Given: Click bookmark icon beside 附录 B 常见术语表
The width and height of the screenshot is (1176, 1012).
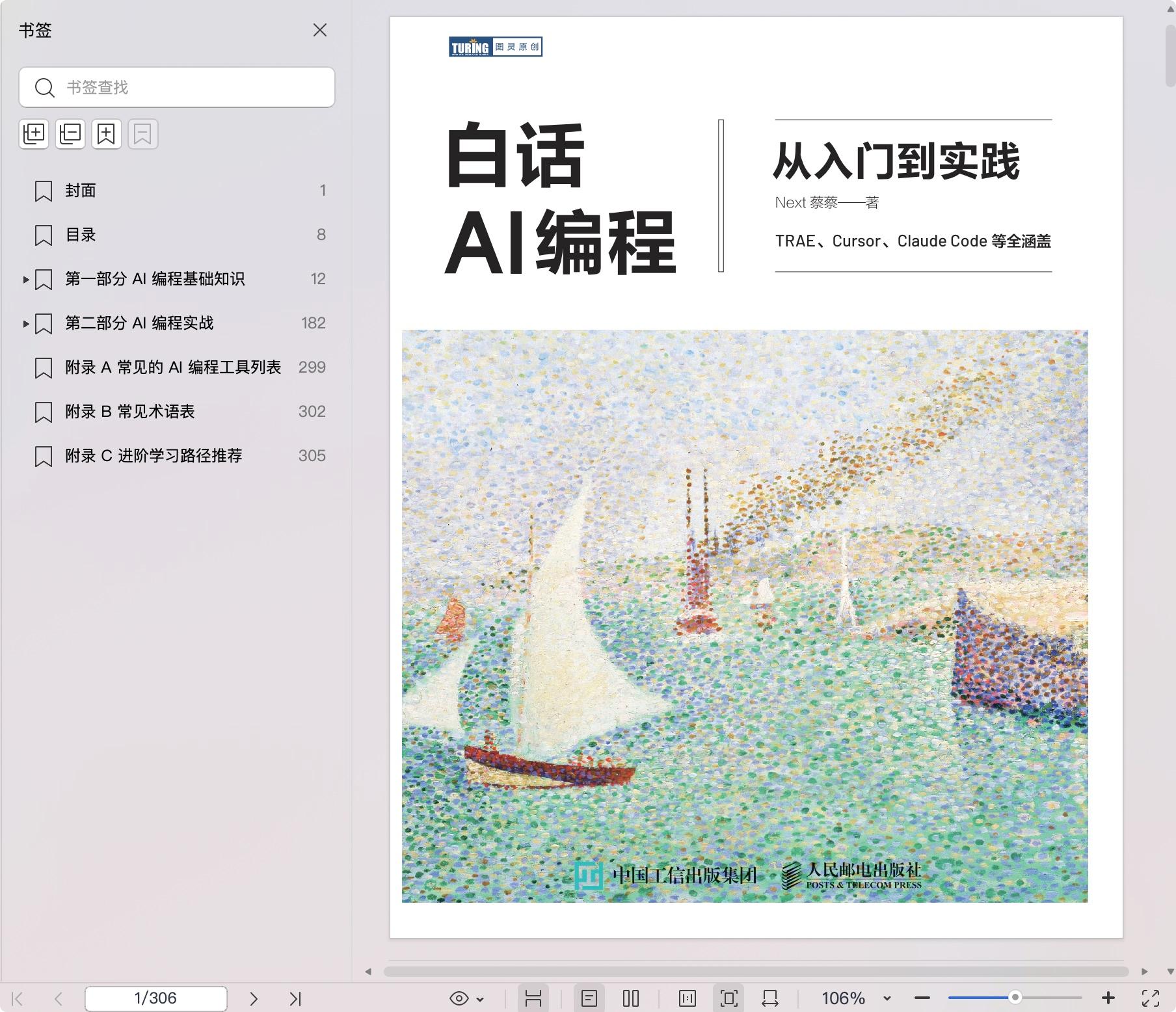Looking at the screenshot, I should pos(44,412).
